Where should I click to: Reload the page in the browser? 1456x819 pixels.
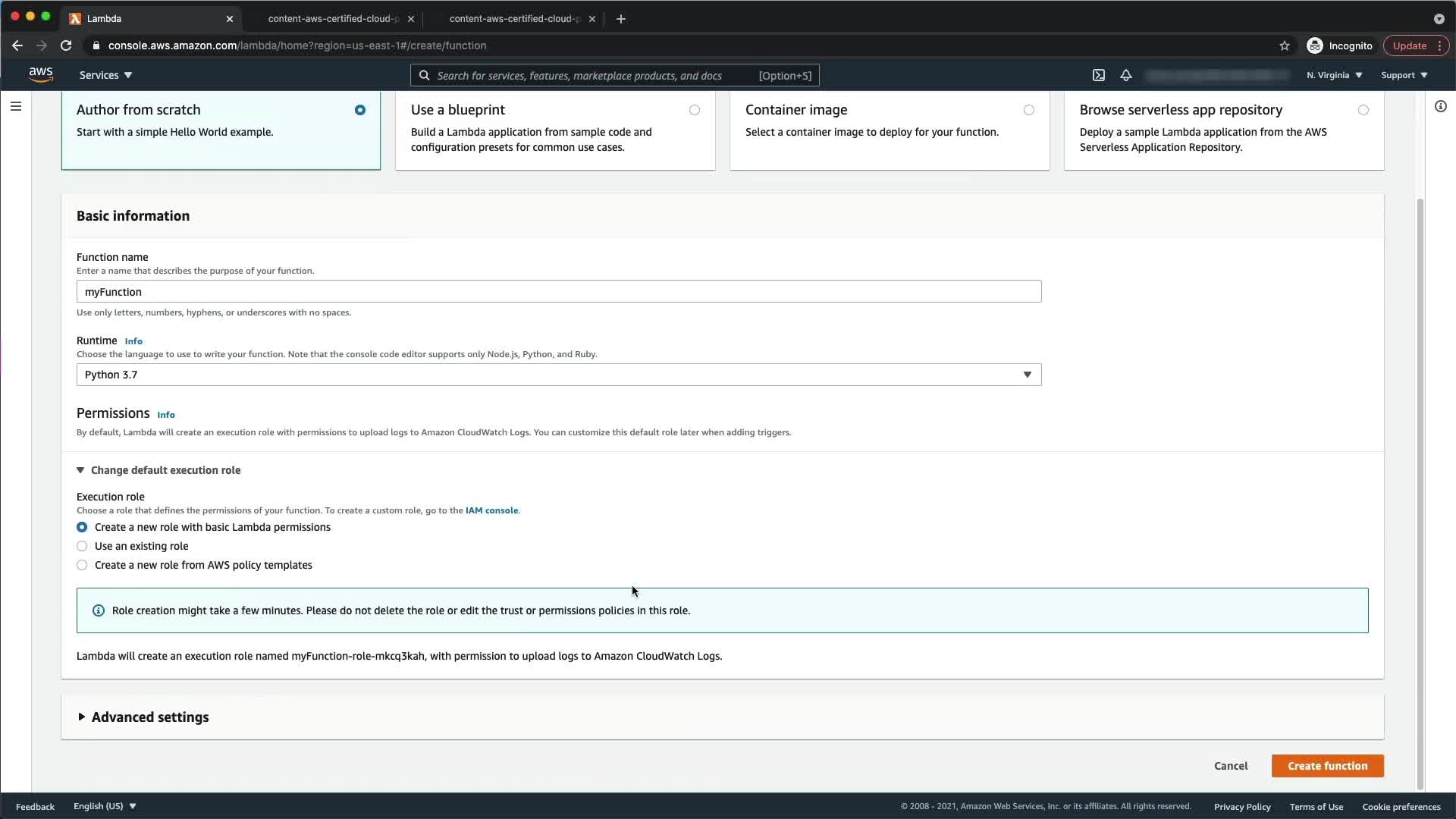coord(66,45)
